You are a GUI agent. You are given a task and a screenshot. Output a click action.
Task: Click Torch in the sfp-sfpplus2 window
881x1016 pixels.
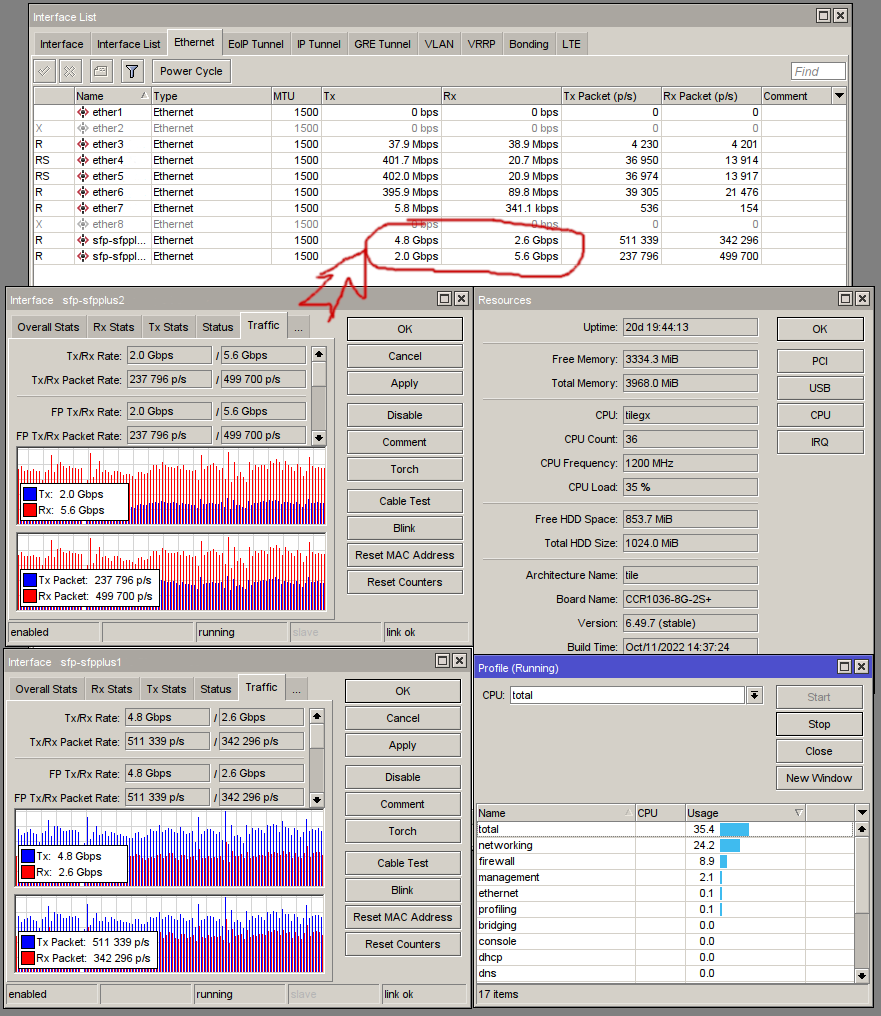[x=405, y=469]
